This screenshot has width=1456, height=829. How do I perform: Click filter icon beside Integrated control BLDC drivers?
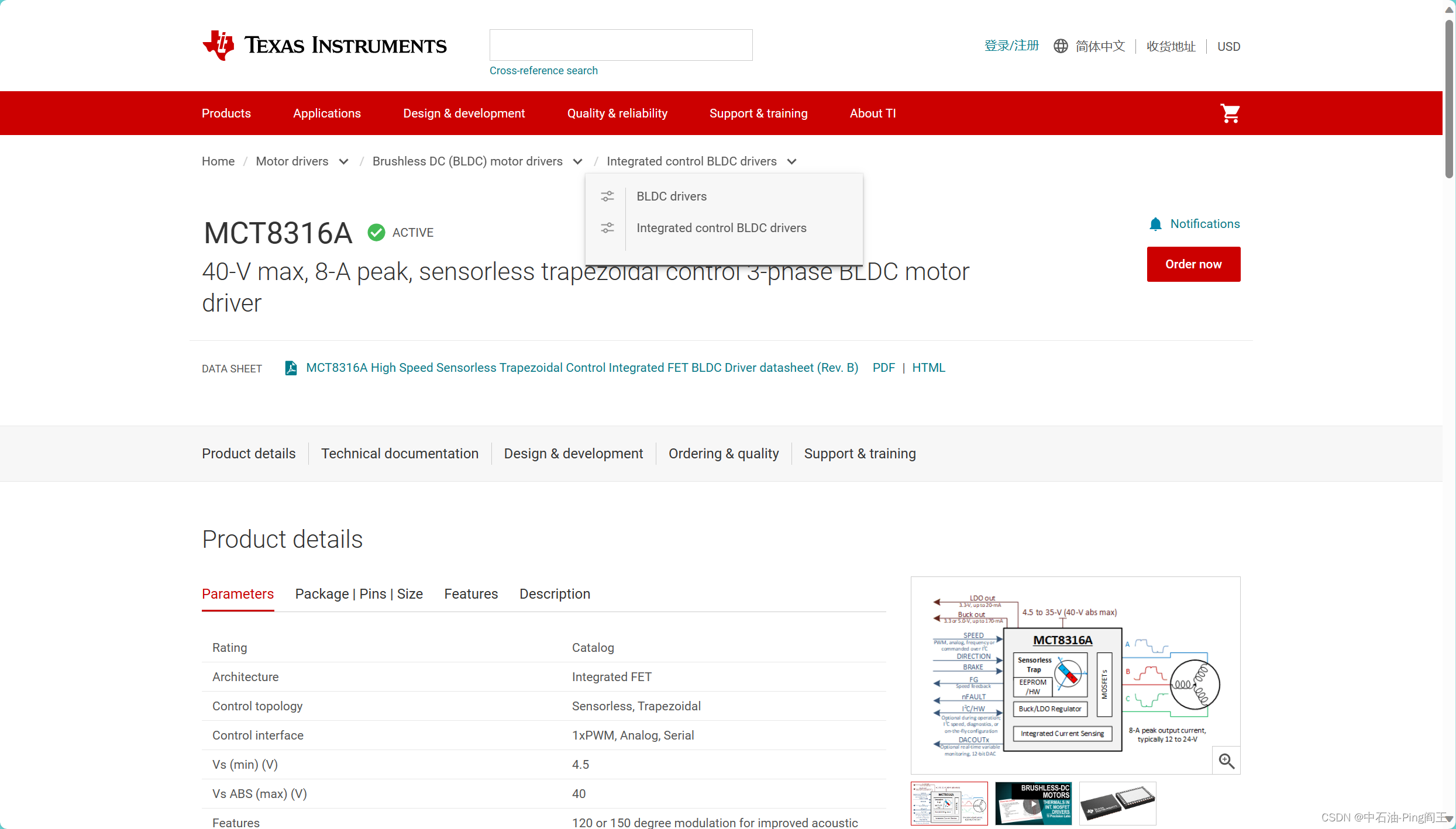pyautogui.click(x=607, y=228)
